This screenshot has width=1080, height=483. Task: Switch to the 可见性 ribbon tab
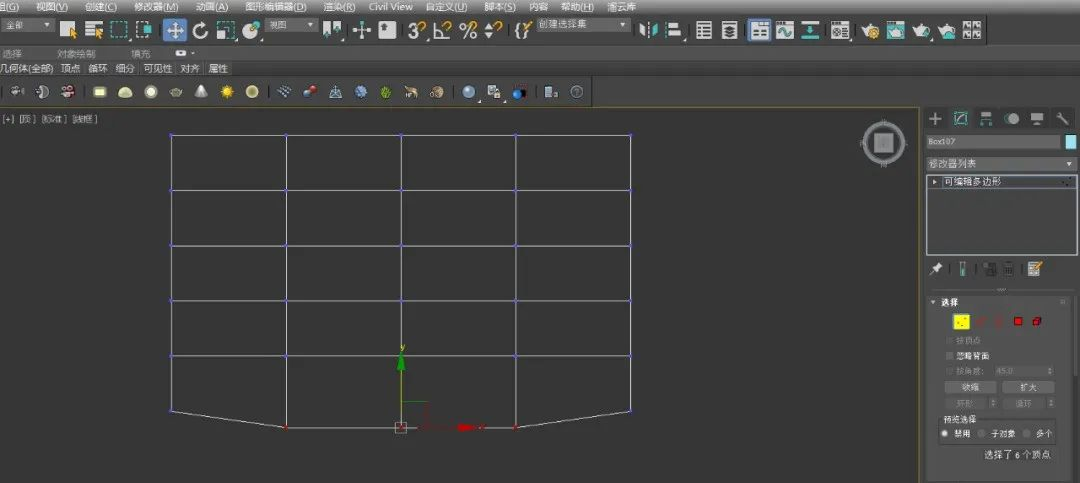coord(158,68)
